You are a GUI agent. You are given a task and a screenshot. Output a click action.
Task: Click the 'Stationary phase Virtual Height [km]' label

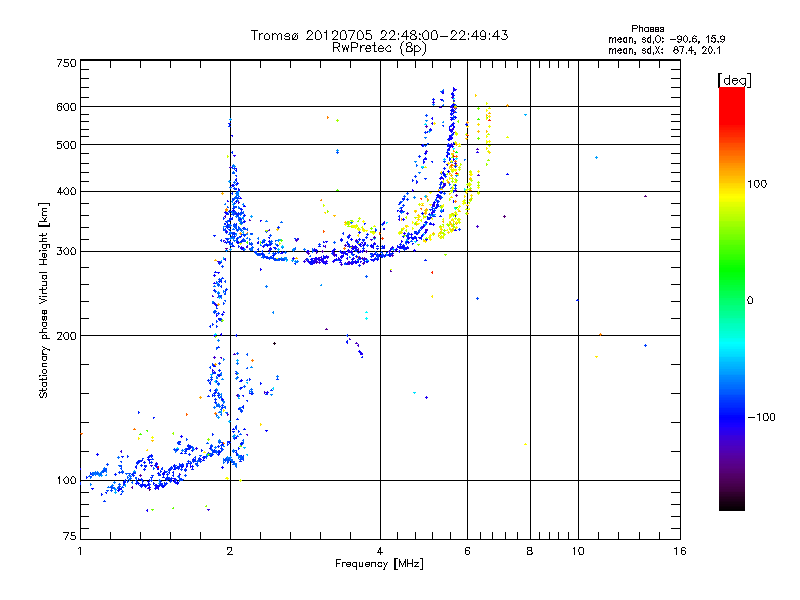43,300
